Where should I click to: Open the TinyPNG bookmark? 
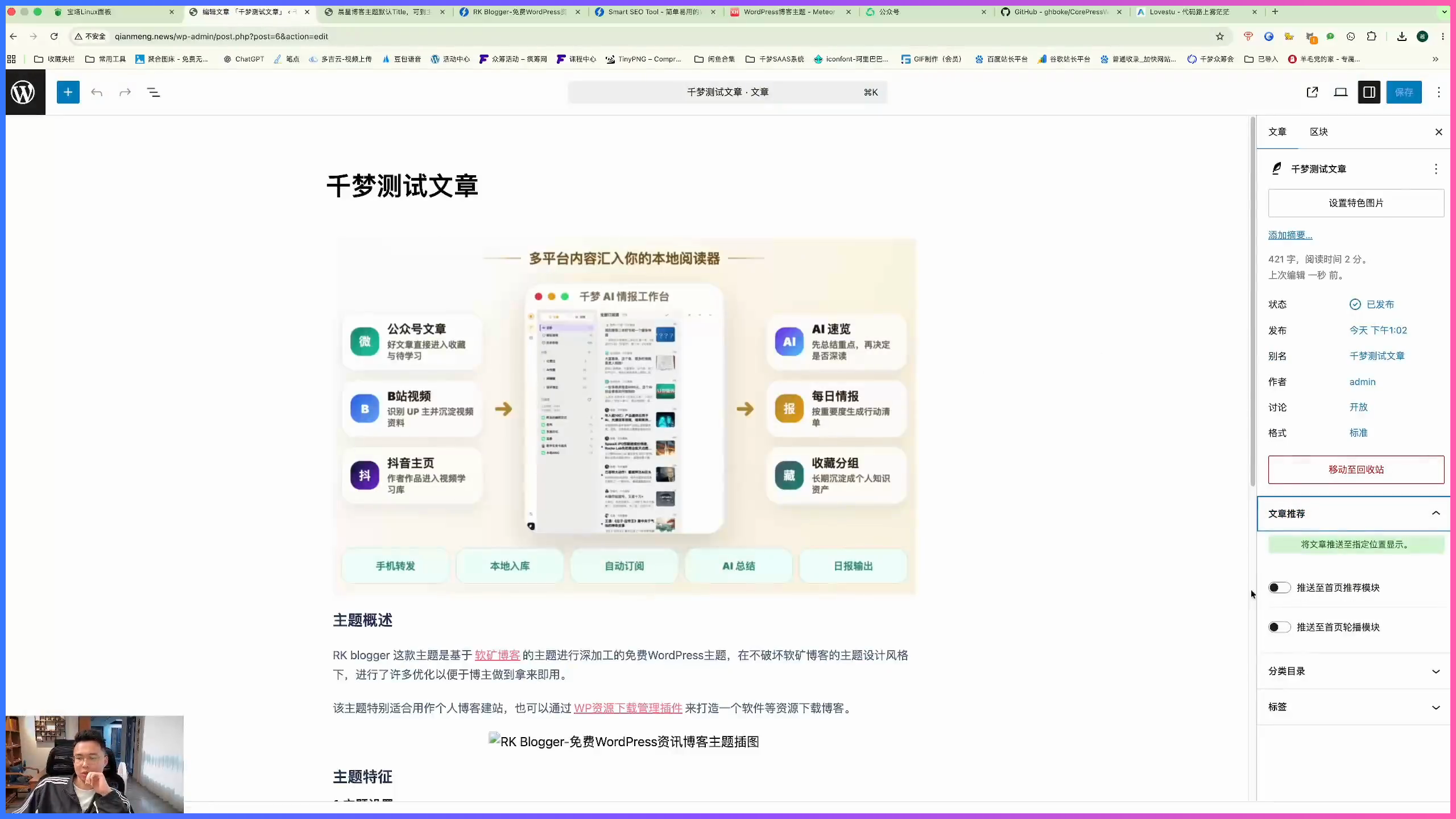coord(643,59)
